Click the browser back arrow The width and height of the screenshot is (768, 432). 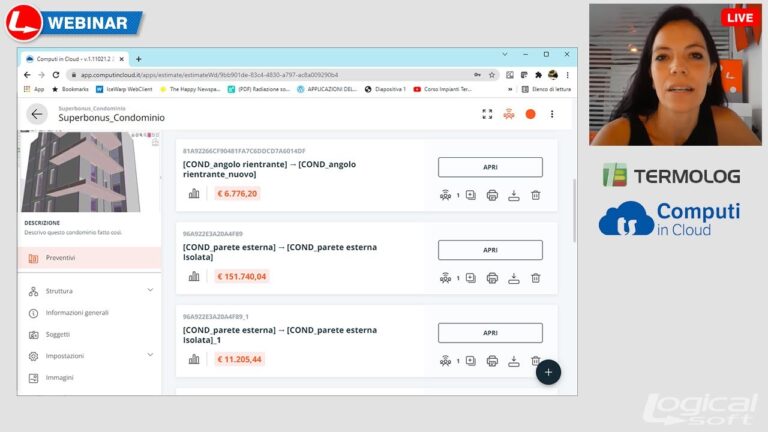click(x=27, y=75)
